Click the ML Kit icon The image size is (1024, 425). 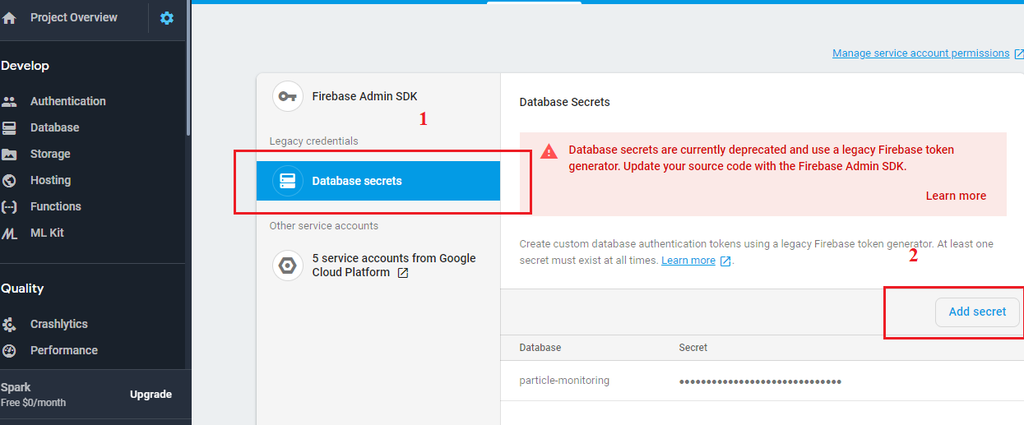coord(10,233)
